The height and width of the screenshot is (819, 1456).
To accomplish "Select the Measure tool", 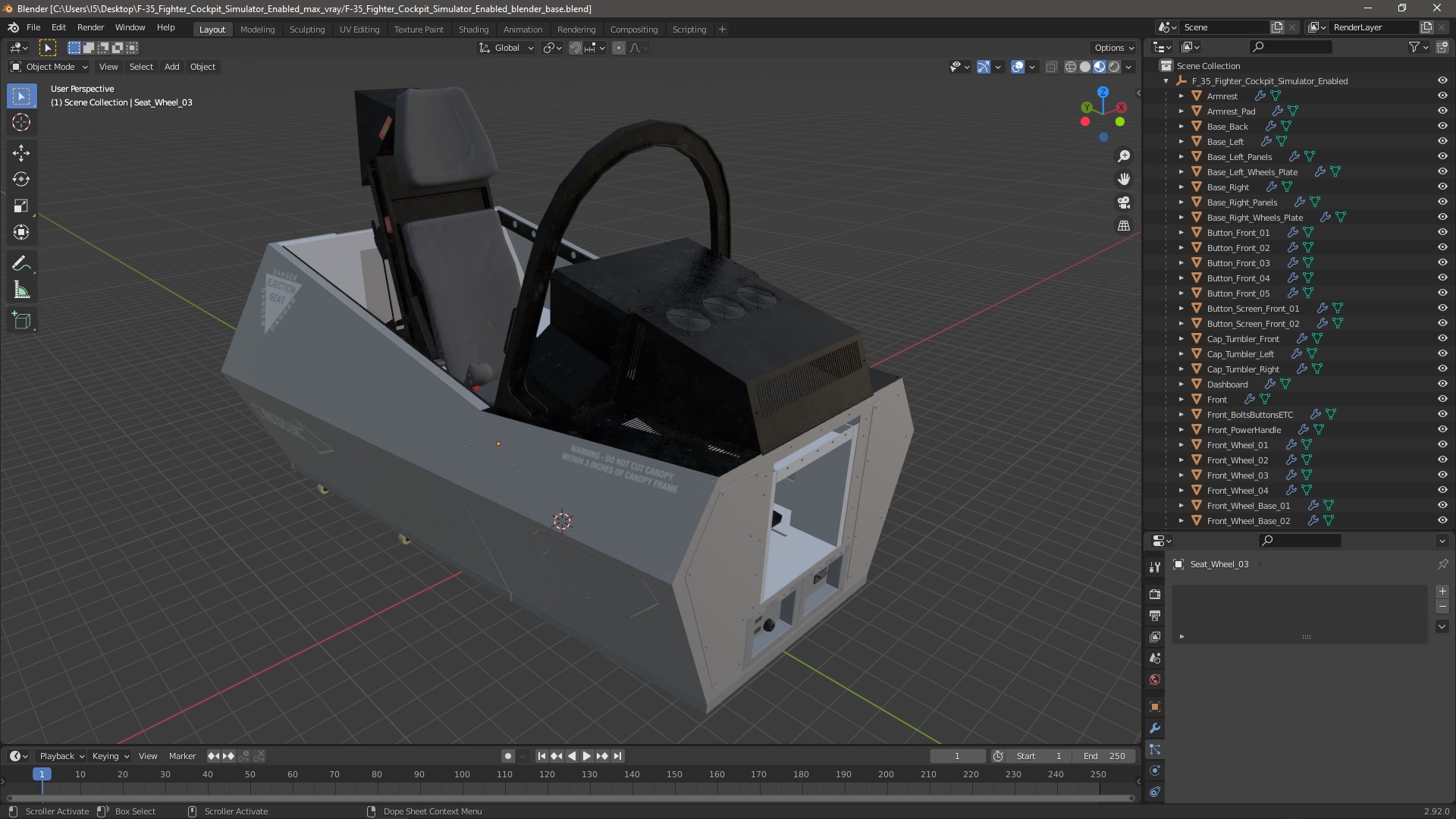I will 21,290.
